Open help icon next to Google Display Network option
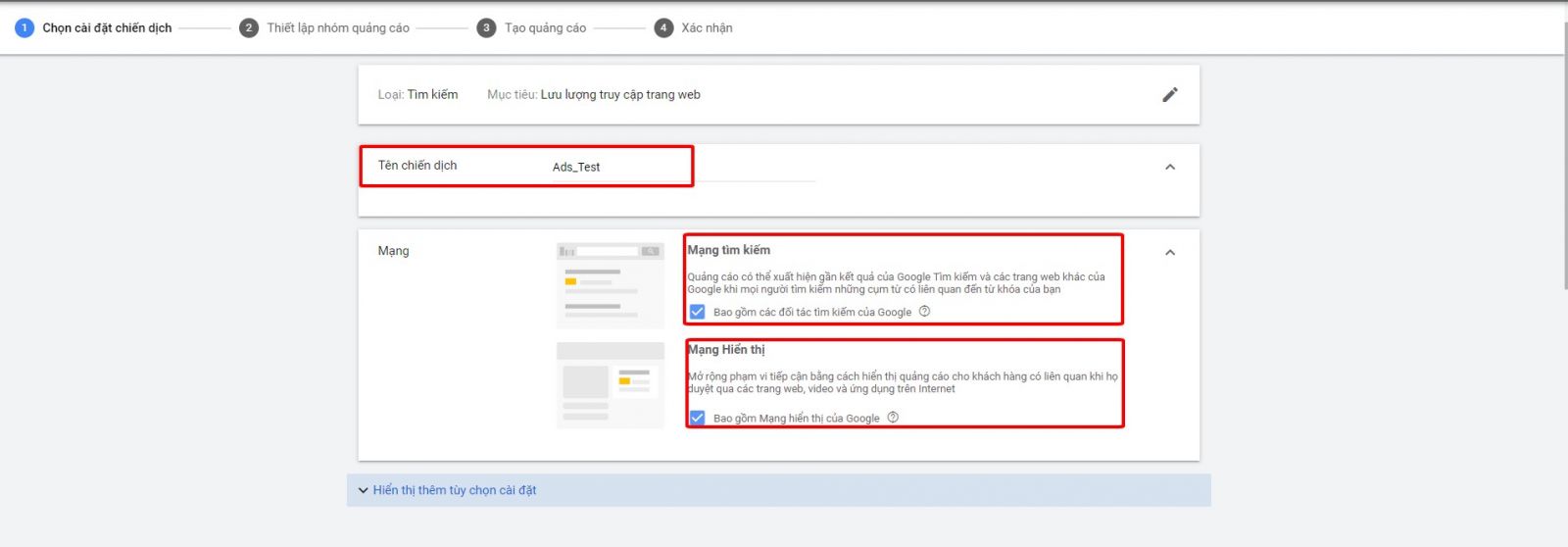 click(x=893, y=418)
